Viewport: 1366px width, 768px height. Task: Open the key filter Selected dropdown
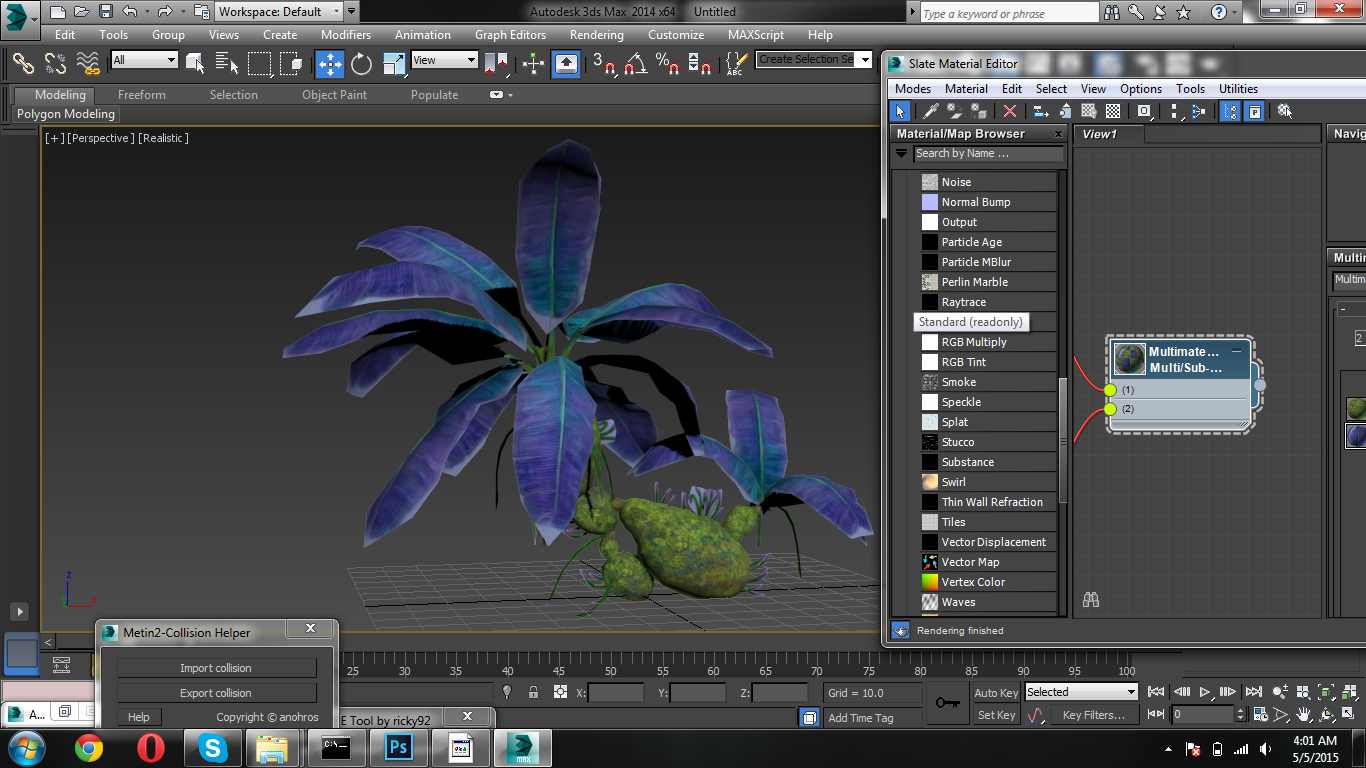tap(1081, 692)
